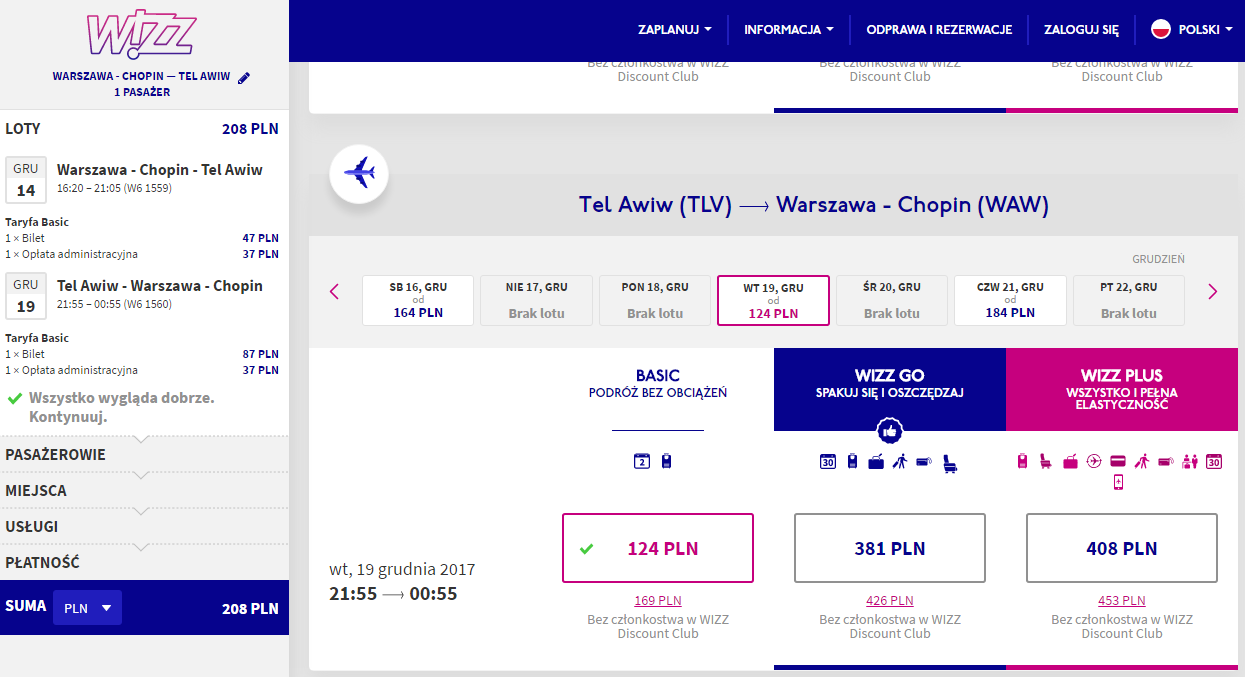Choose SB 16, GRU date at 164 PLN
1245x677 pixels.
pos(418,300)
